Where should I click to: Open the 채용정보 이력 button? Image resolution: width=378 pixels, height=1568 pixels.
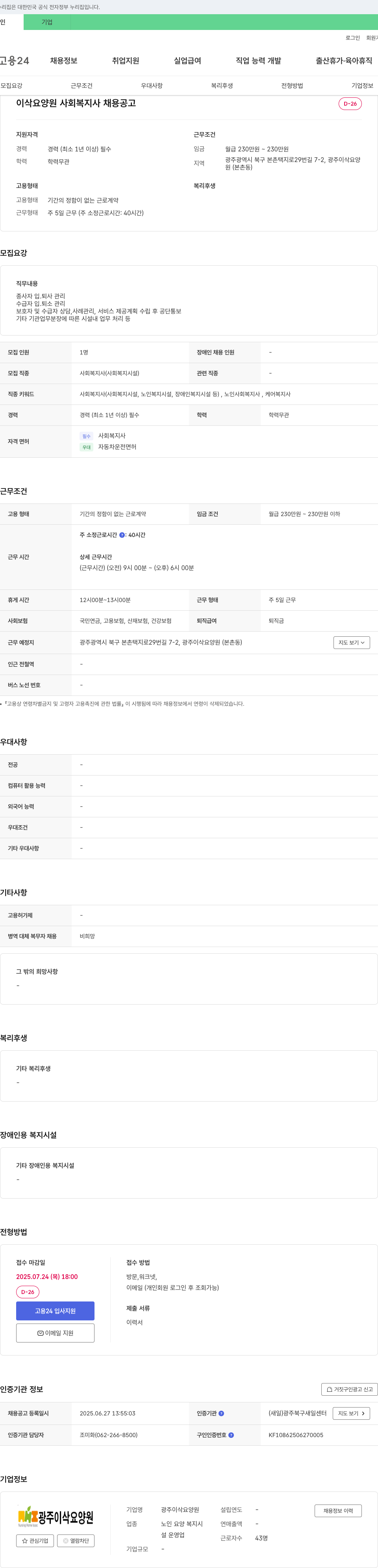coord(338,1511)
